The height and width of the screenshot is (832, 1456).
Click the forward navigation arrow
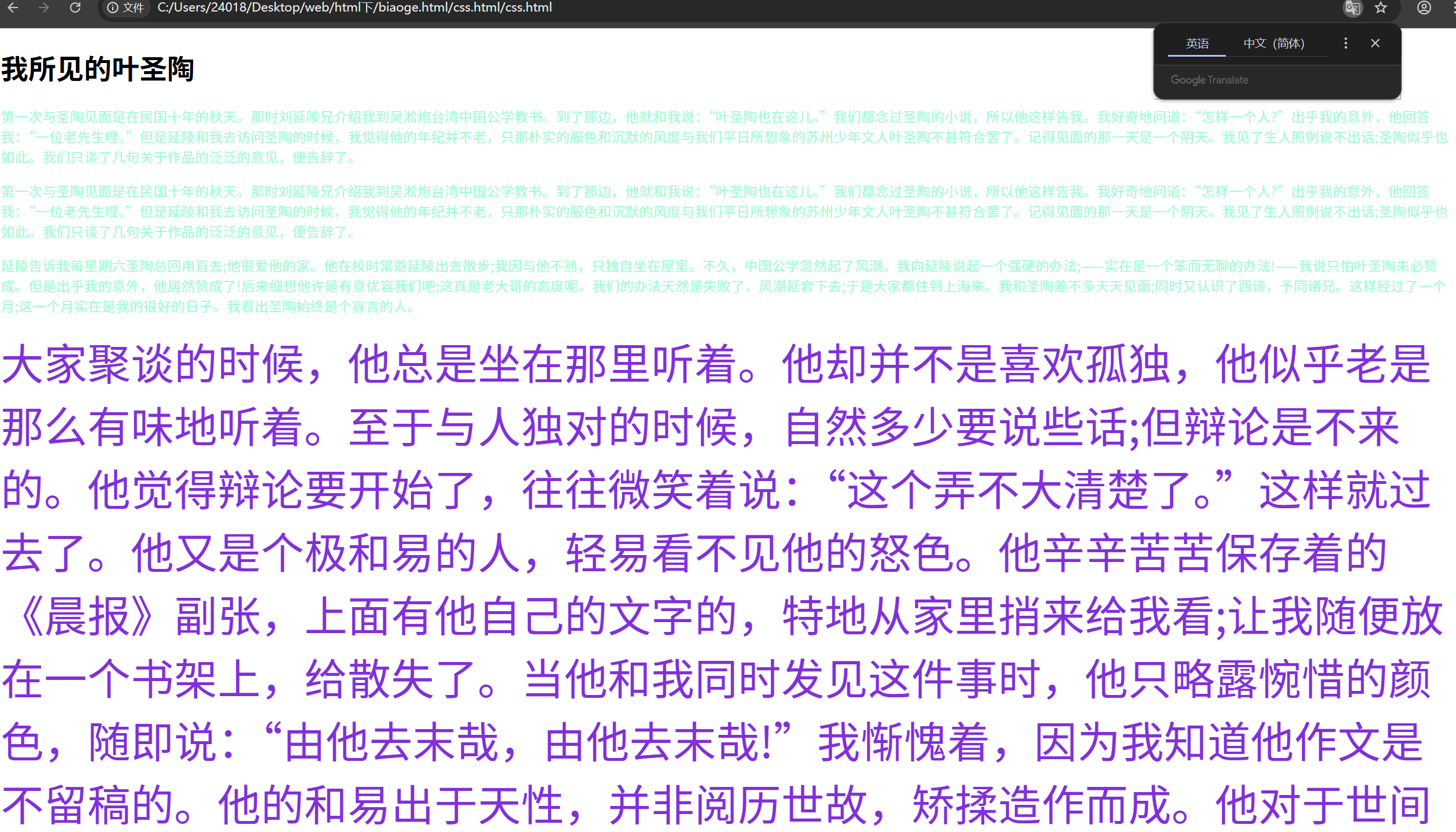[x=44, y=8]
